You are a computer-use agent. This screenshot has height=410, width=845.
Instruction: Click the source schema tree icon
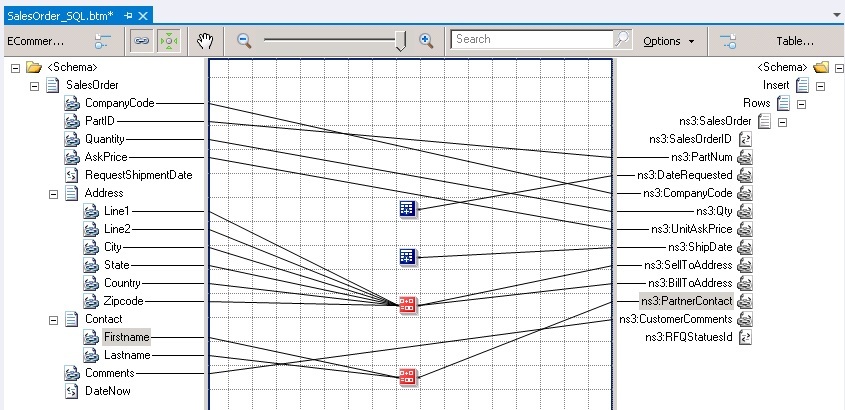coord(102,41)
